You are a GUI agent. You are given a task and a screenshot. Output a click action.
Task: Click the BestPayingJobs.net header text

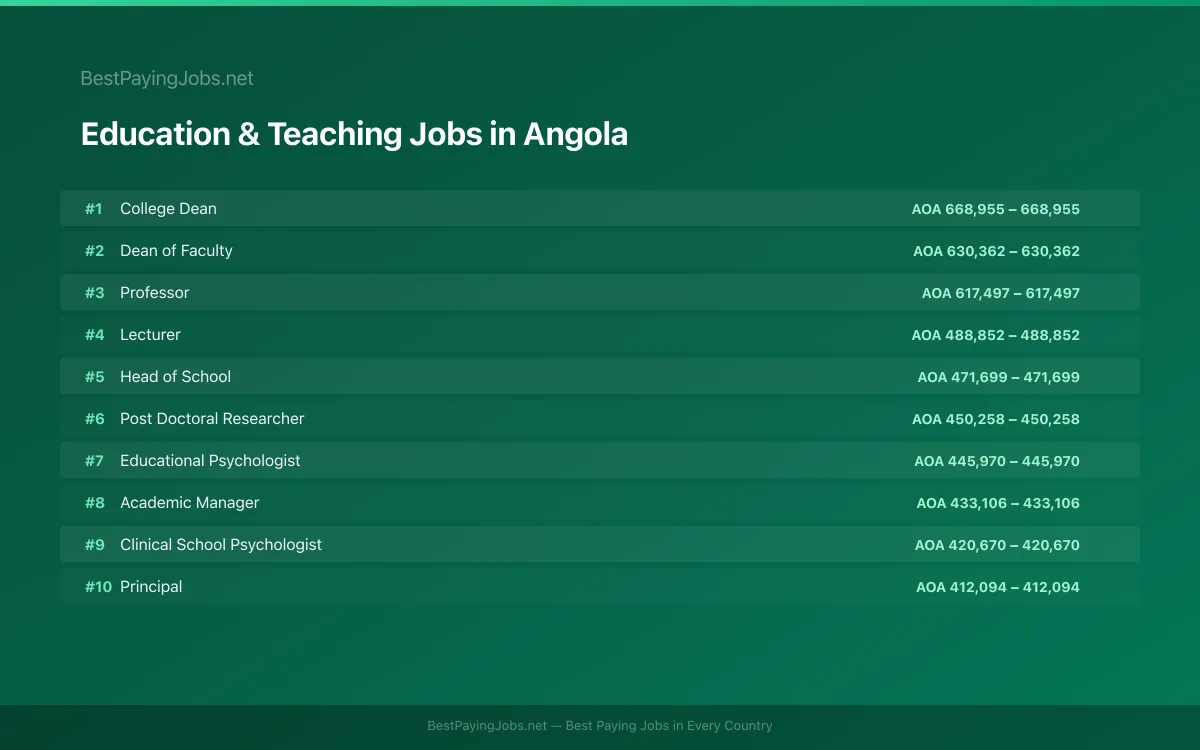[x=167, y=78]
